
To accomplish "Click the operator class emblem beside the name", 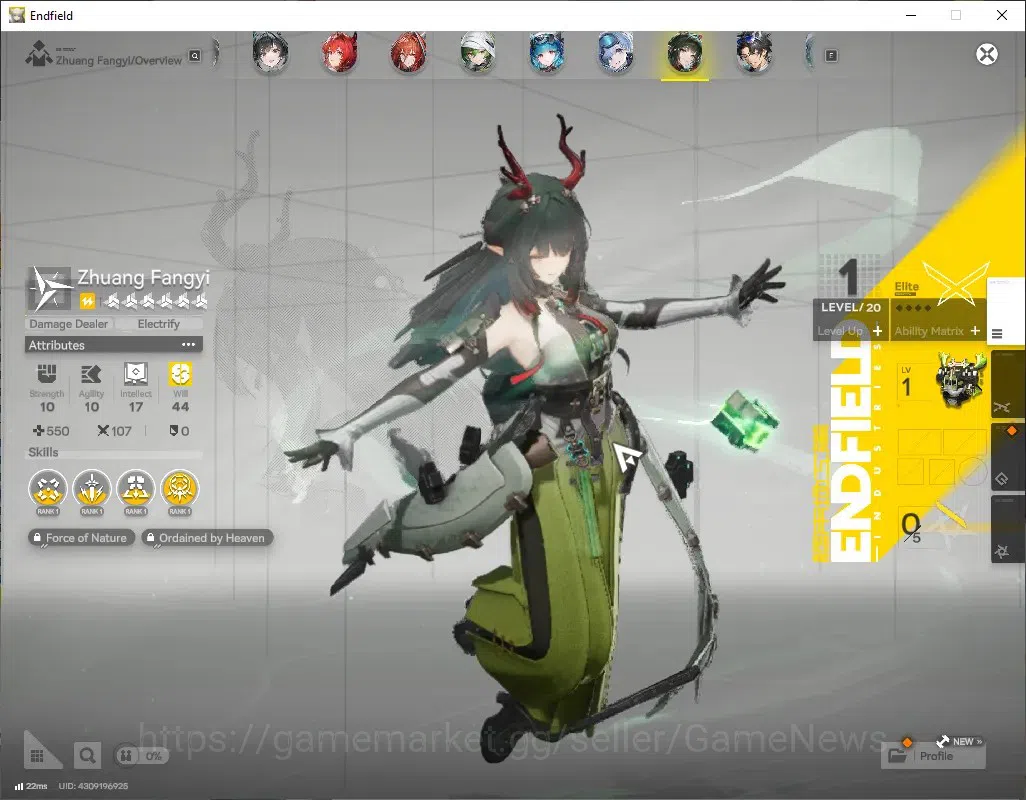I will [50, 289].
